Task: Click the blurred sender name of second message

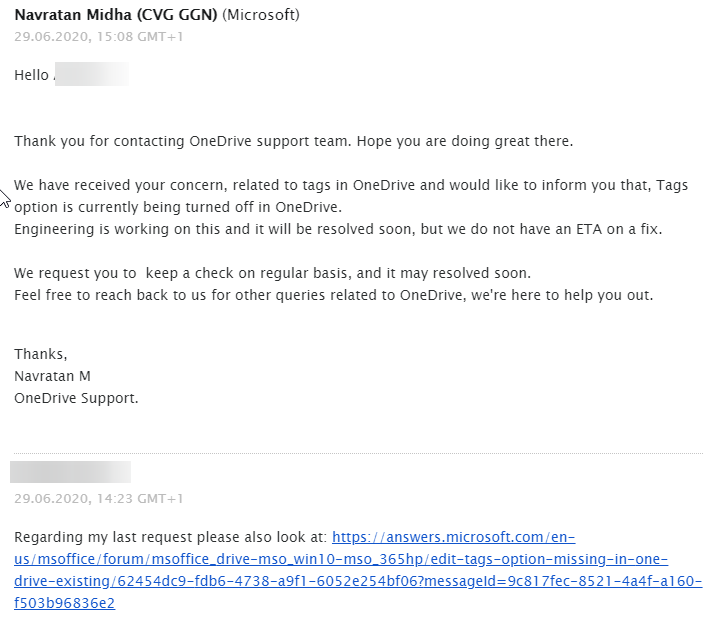Action: (71, 472)
